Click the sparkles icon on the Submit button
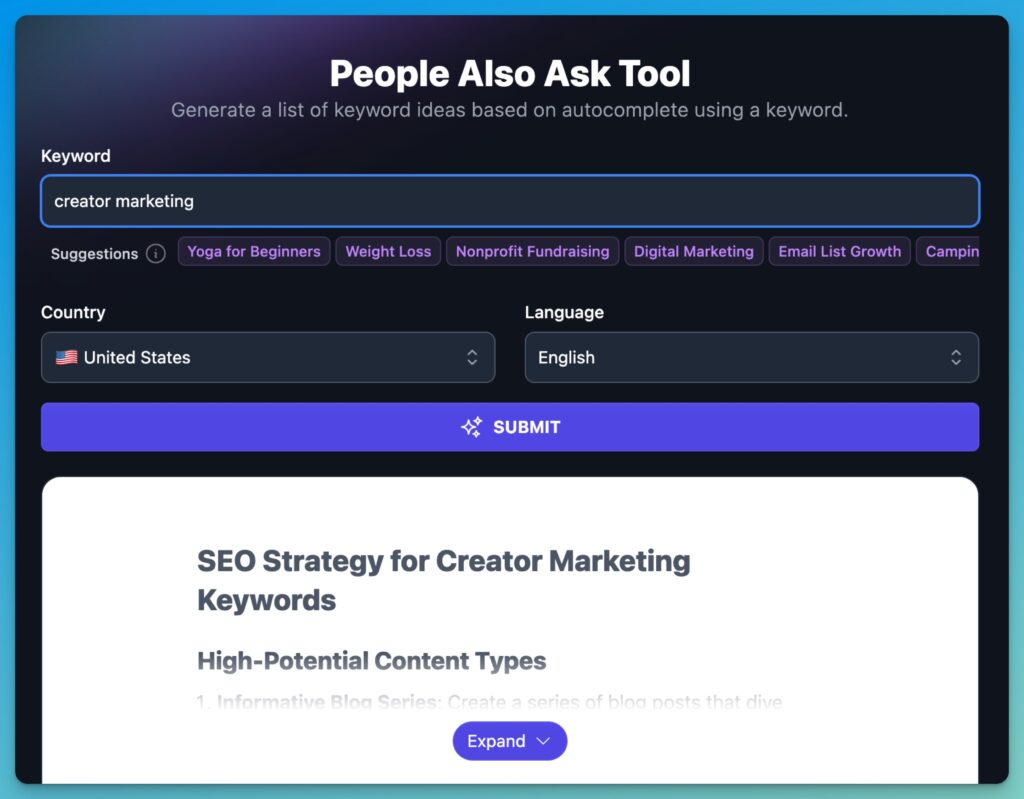The width and height of the screenshot is (1024, 799). click(x=473, y=426)
